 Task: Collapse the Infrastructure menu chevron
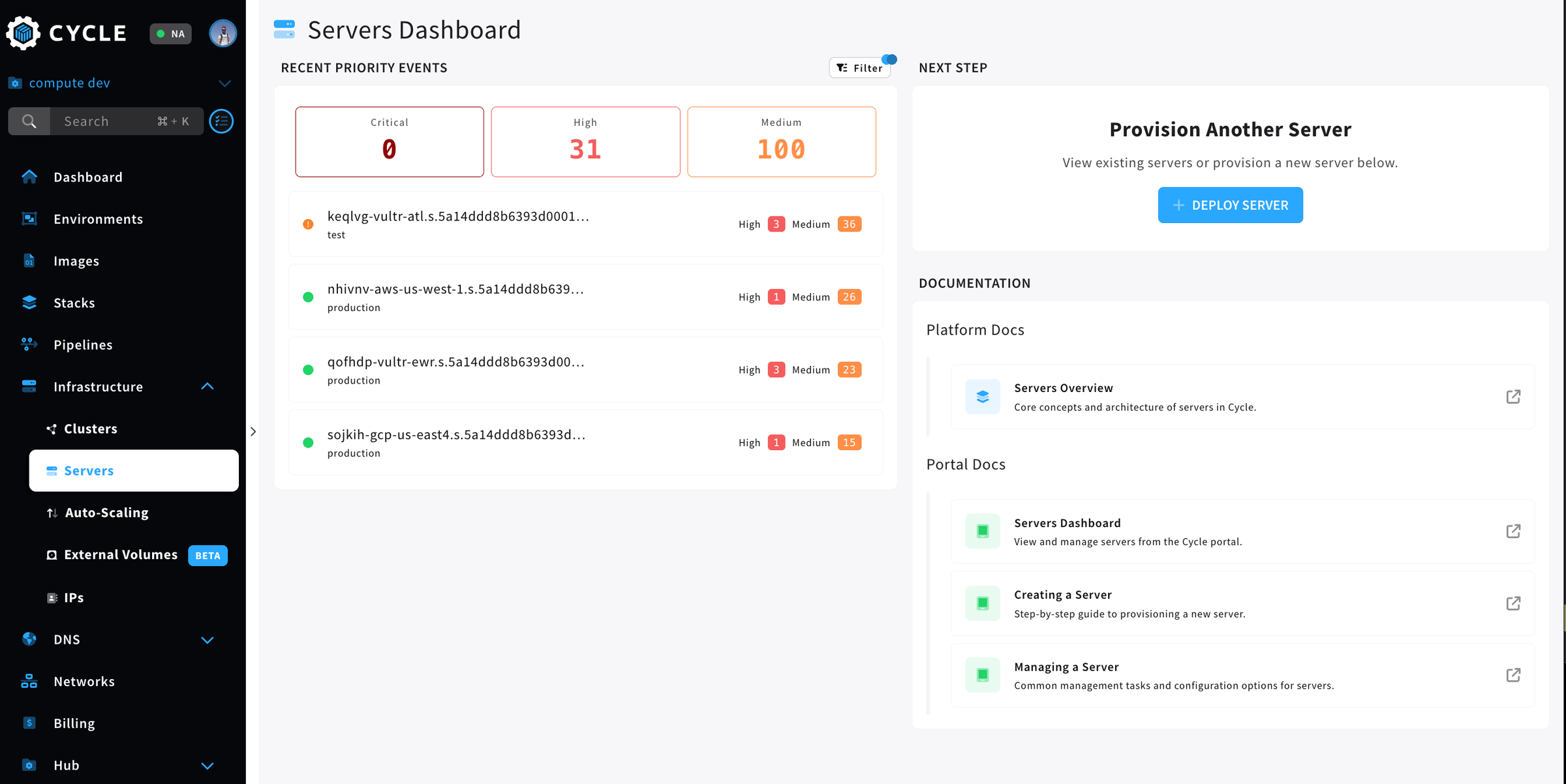pos(207,386)
